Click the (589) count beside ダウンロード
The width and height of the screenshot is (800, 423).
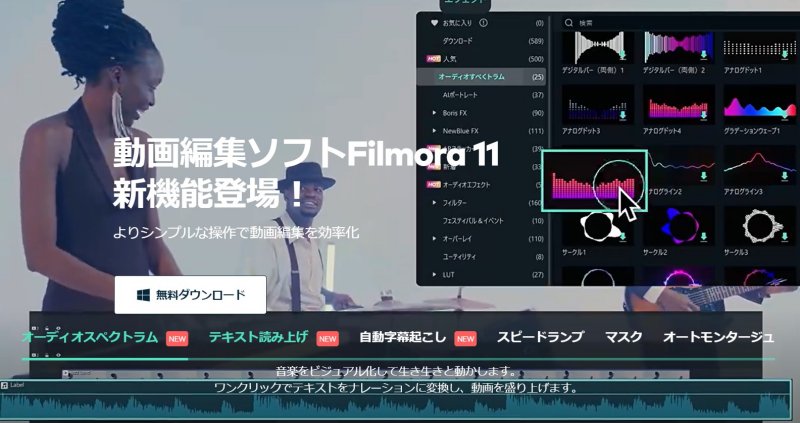tap(536, 41)
